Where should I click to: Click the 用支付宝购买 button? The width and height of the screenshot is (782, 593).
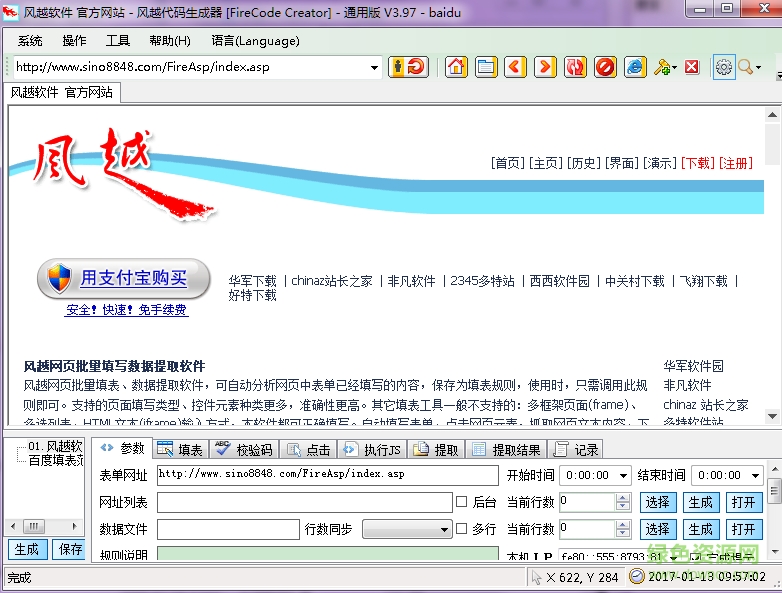[x=124, y=278]
